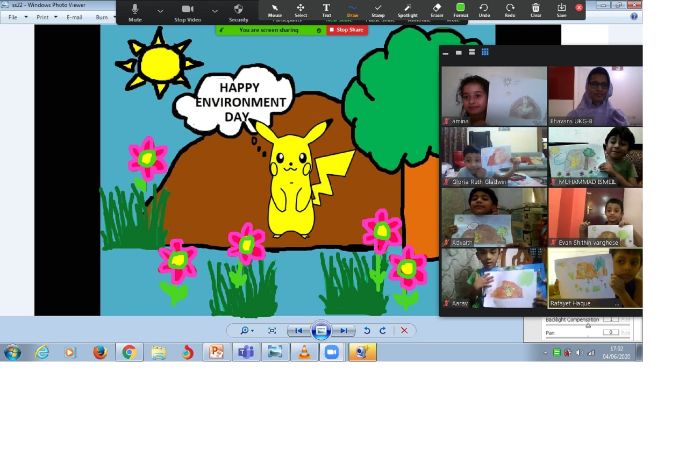Select the Stamp annotation tool
700x449 pixels.
(x=378, y=11)
